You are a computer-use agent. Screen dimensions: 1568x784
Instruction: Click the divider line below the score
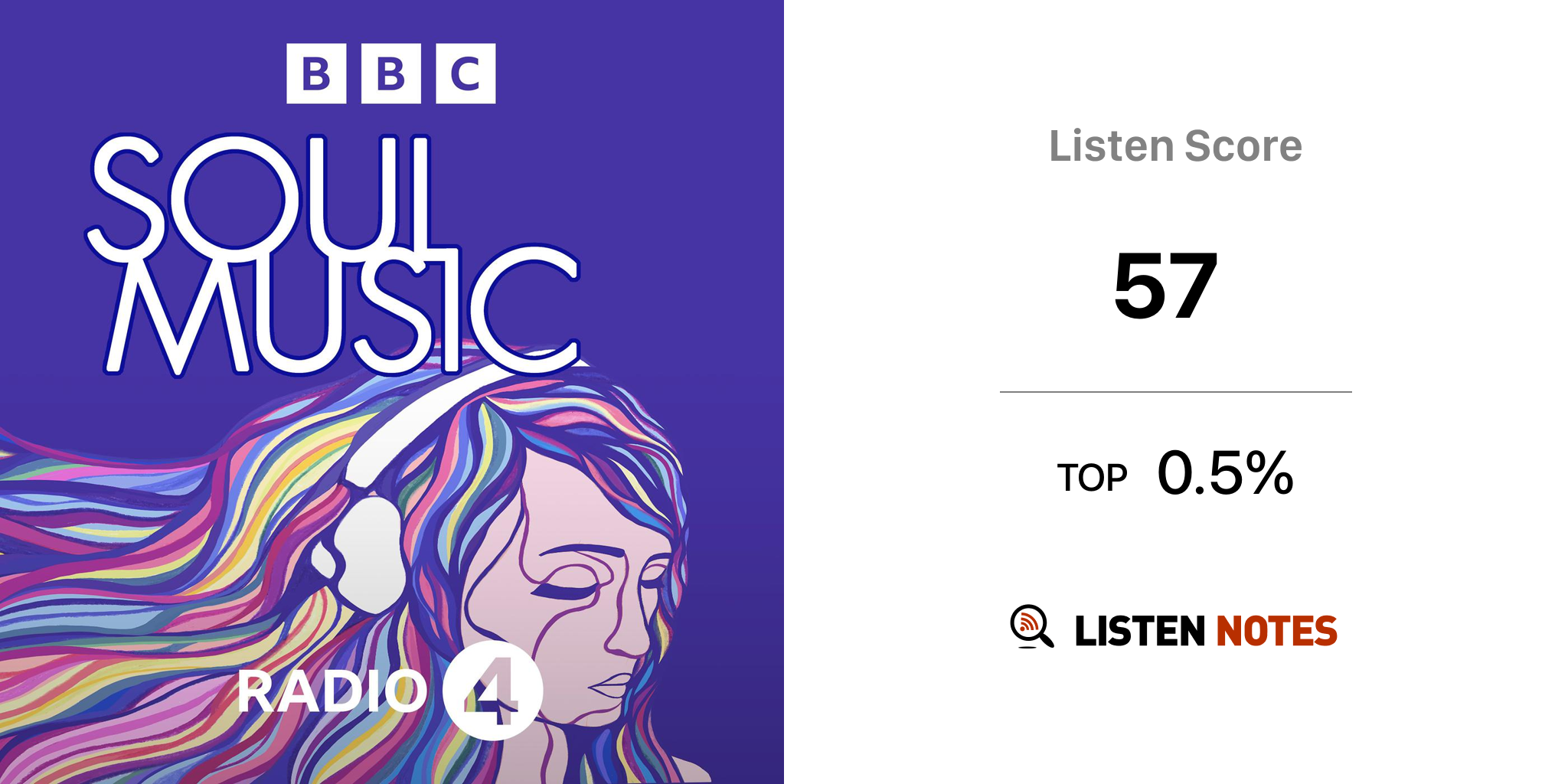click(x=1175, y=392)
